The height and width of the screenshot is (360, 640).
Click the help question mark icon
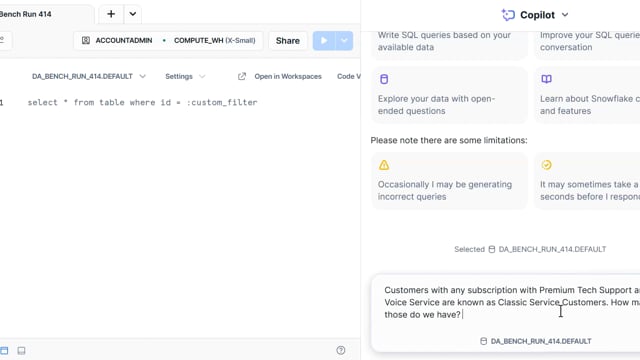pos(341,350)
